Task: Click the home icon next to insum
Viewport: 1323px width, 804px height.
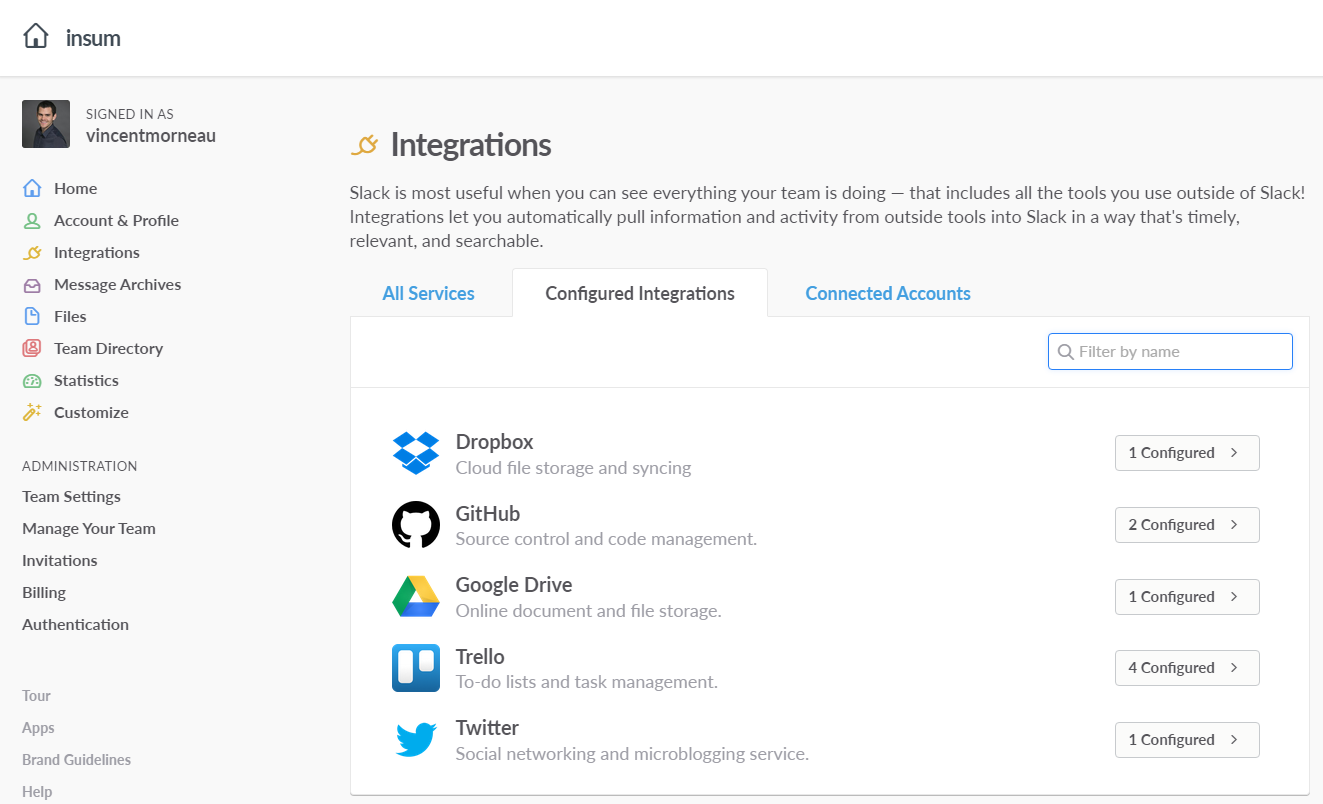Action: (x=36, y=37)
